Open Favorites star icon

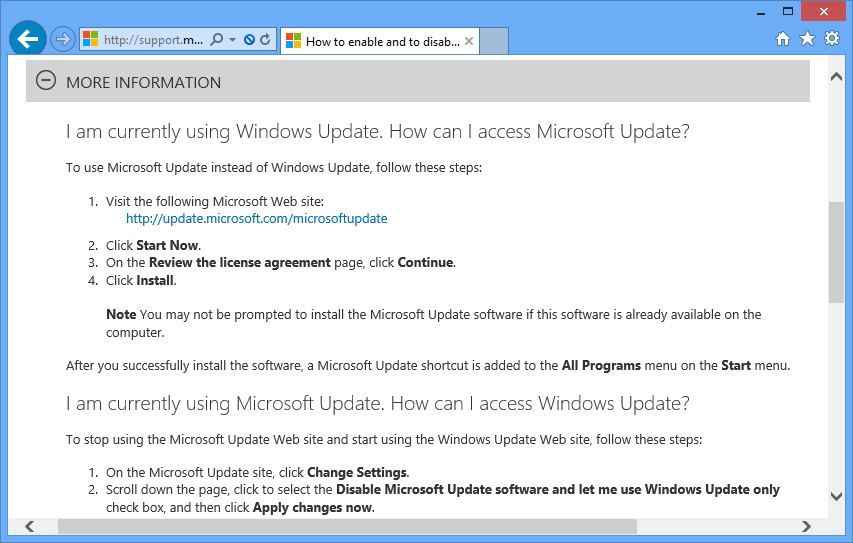(x=807, y=39)
